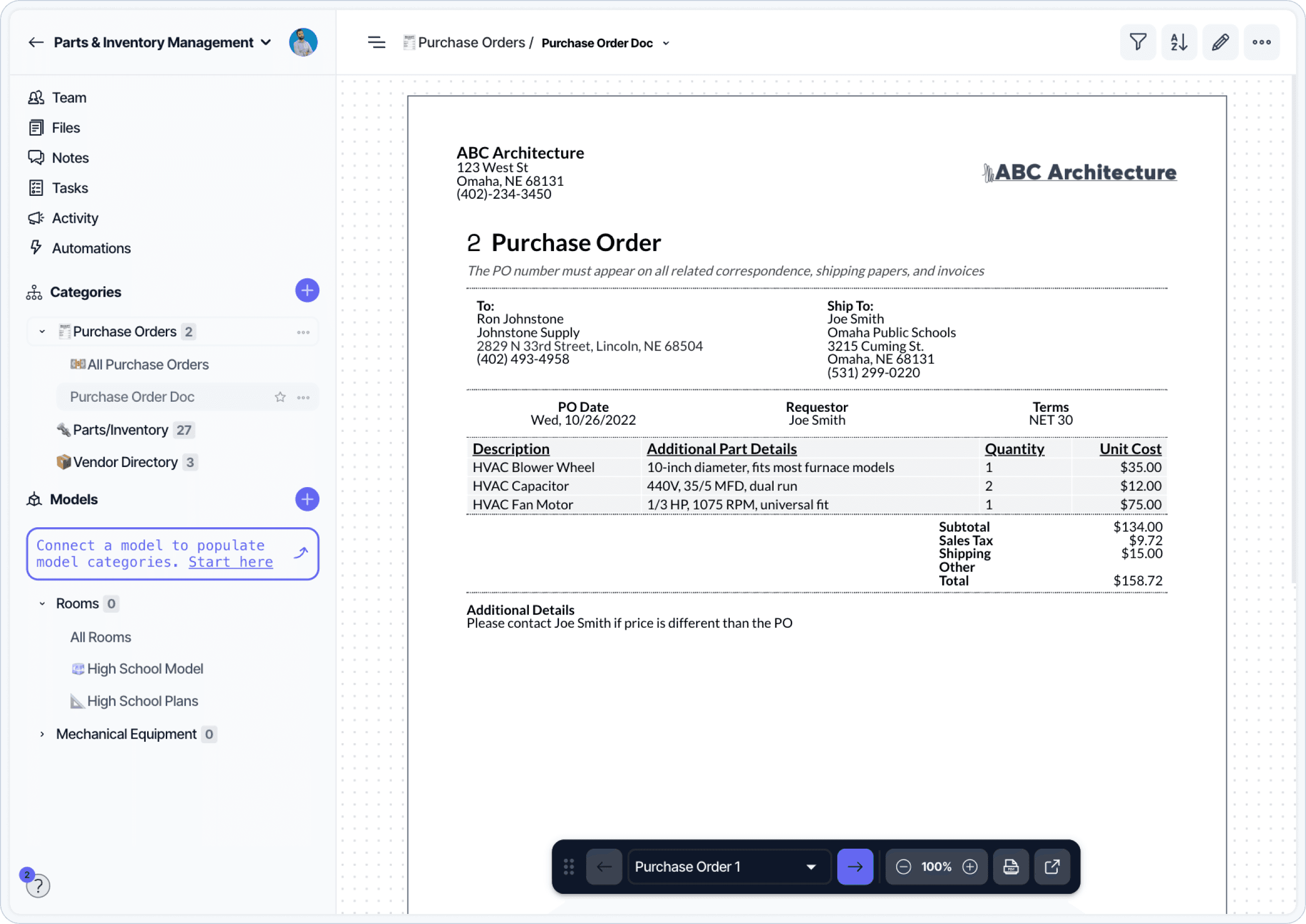Open the Automations menu item
The height and width of the screenshot is (924, 1306).
point(91,248)
